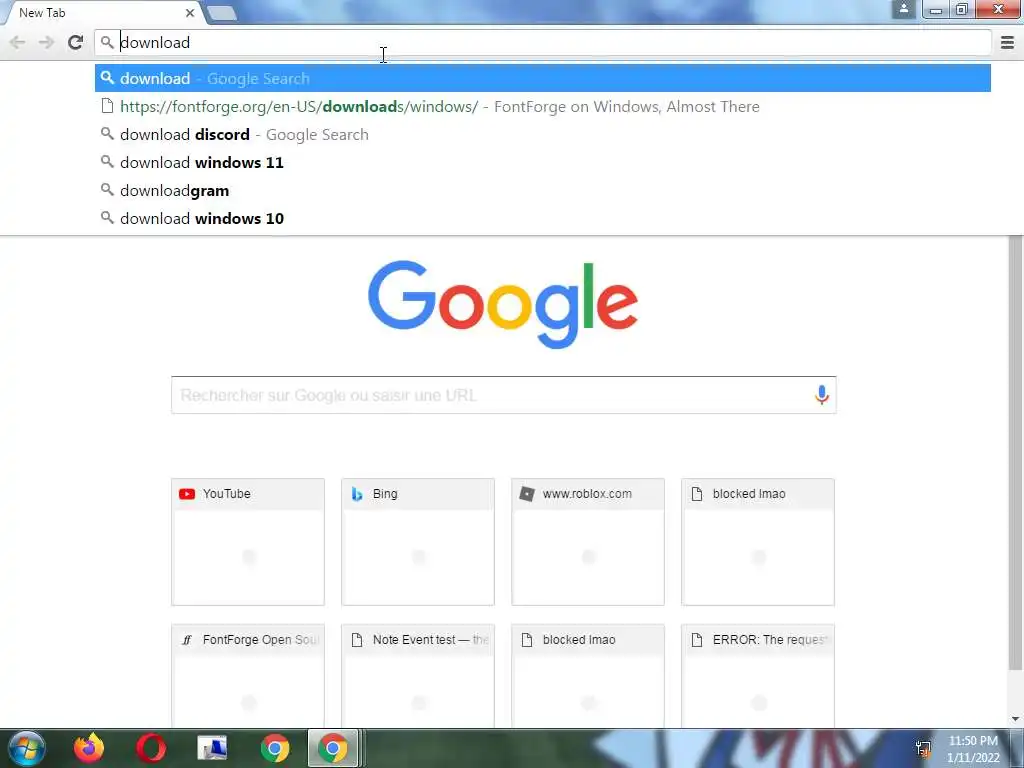Open a new tab with the blank tab button
The width and height of the screenshot is (1024, 768).
click(221, 12)
